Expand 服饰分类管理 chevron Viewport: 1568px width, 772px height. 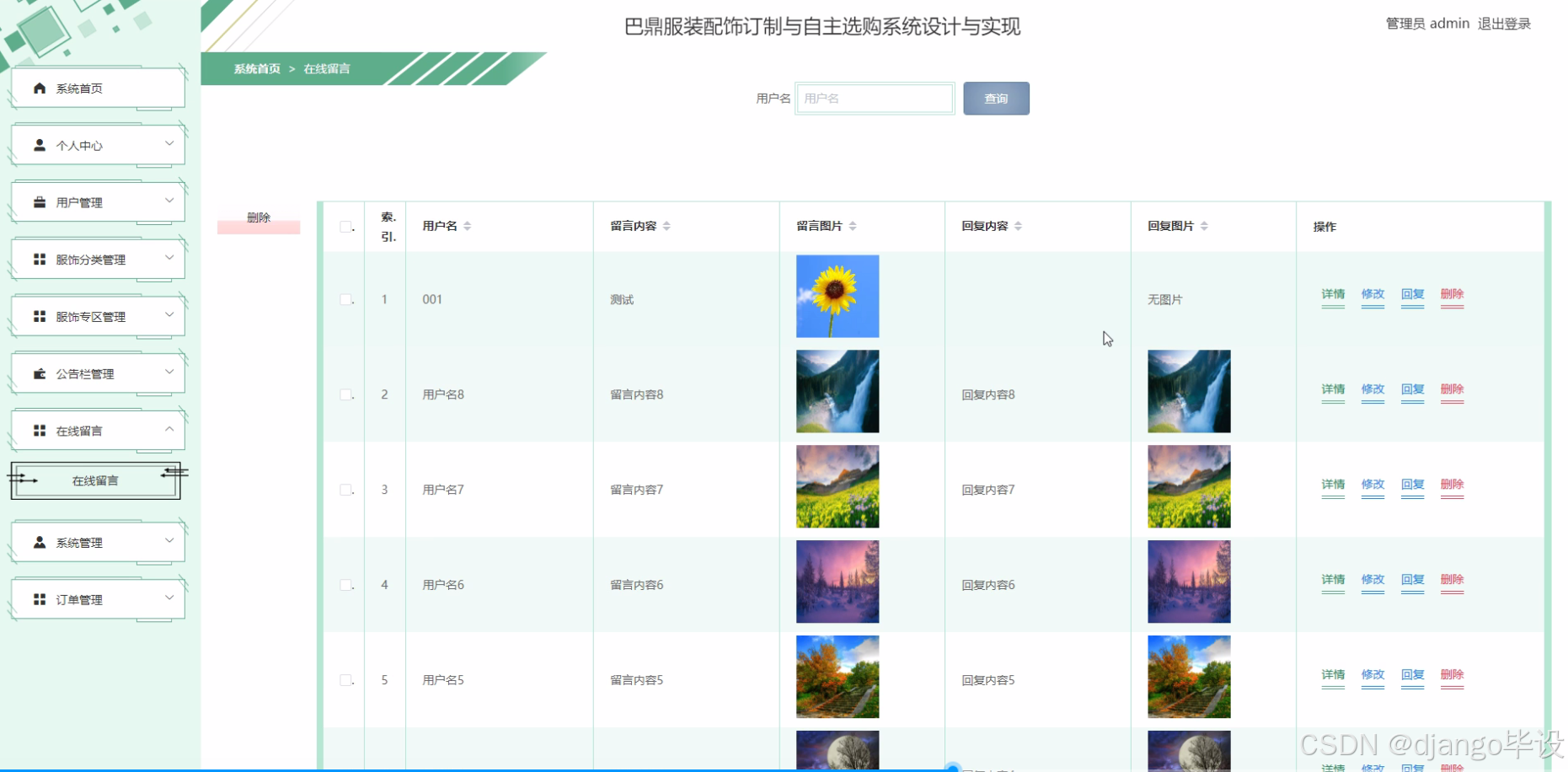[x=169, y=258]
